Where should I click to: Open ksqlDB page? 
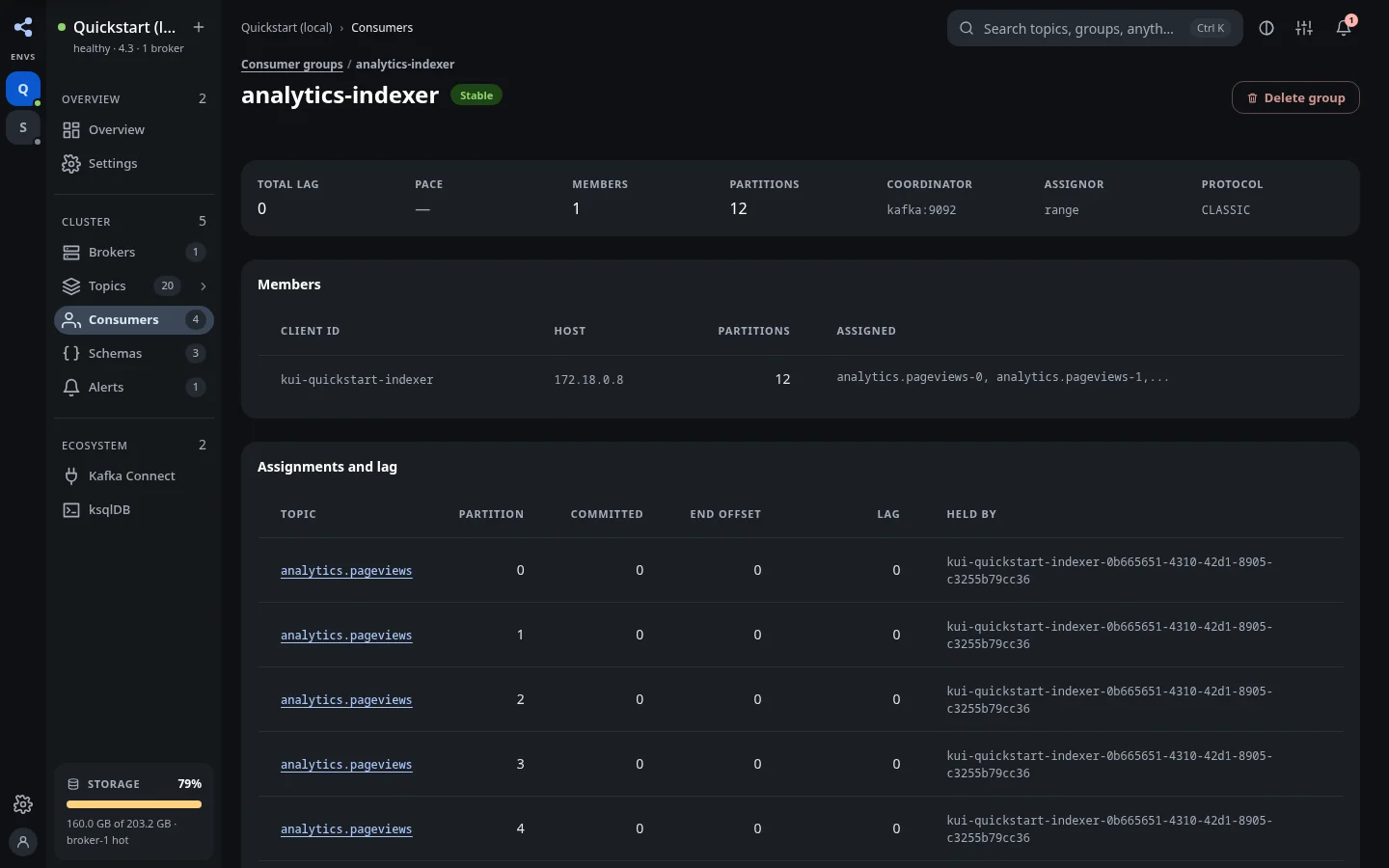[x=134, y=510]
